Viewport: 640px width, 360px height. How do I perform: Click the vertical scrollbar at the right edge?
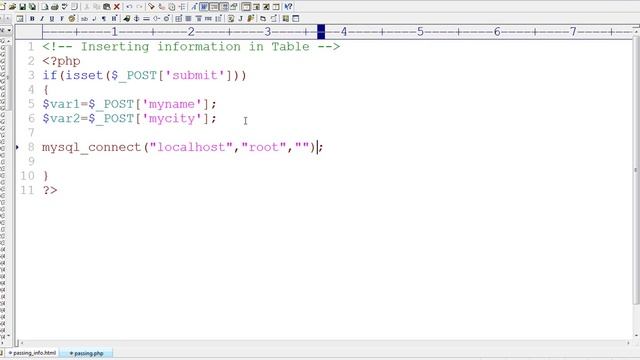[636, 169]
